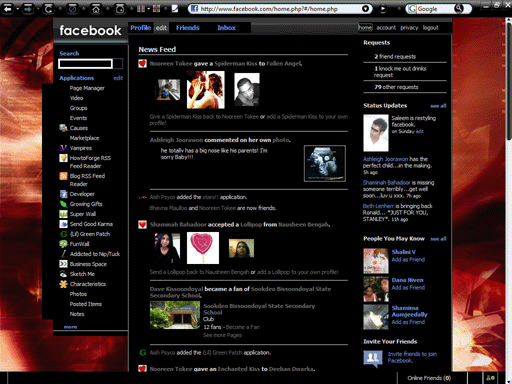View the 2 friend requests

[x=395, y=57]
